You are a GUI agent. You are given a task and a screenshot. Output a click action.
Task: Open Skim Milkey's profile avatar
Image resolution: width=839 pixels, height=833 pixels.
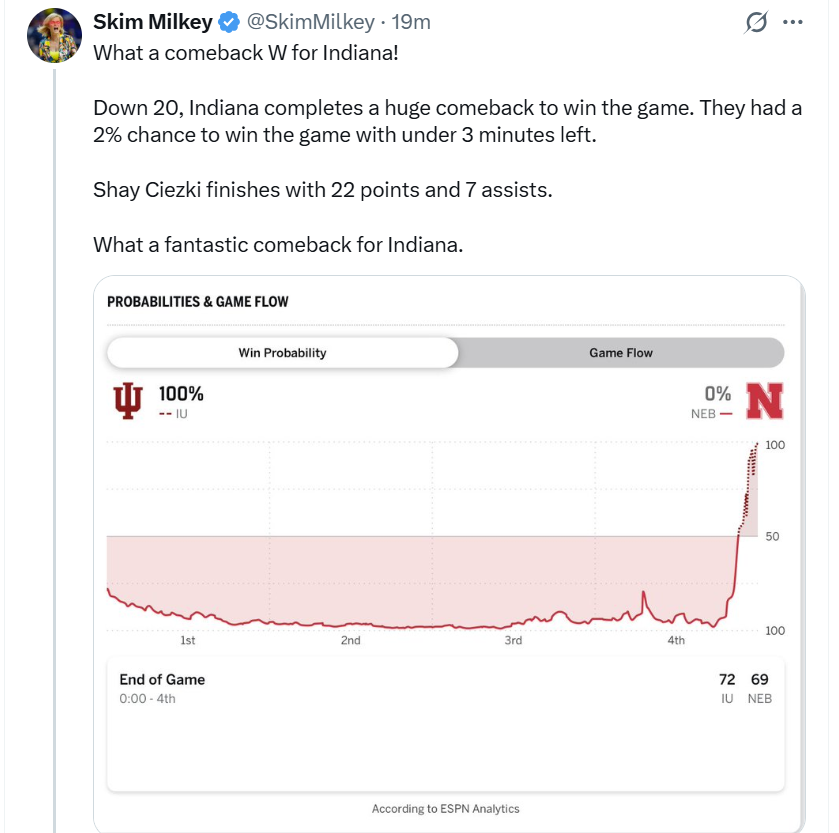pos(54,36)
